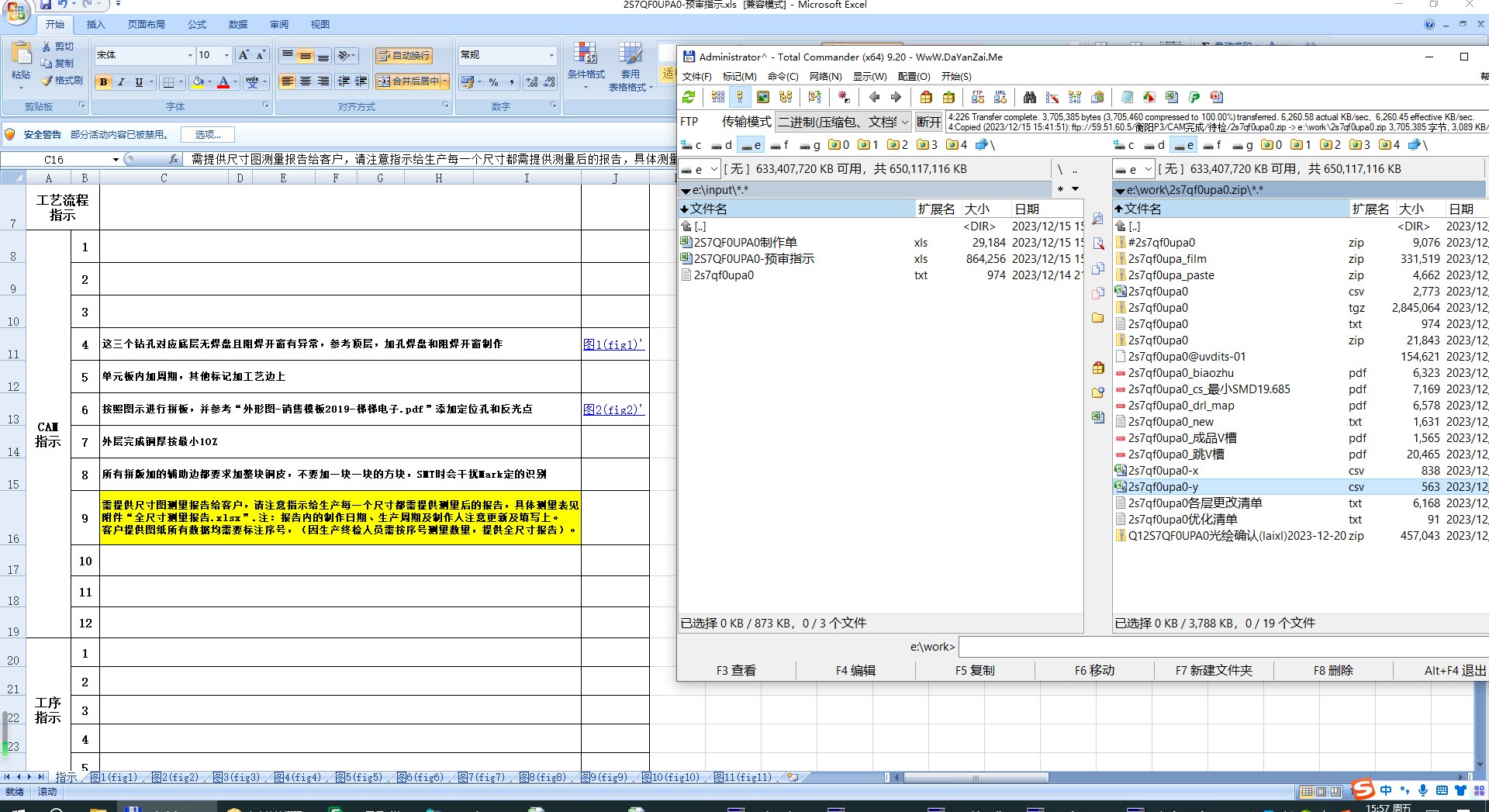Screen dimensions: 1489x812
Task: Open 条件格式 conditional formatting
Action: tap(586, 65)
